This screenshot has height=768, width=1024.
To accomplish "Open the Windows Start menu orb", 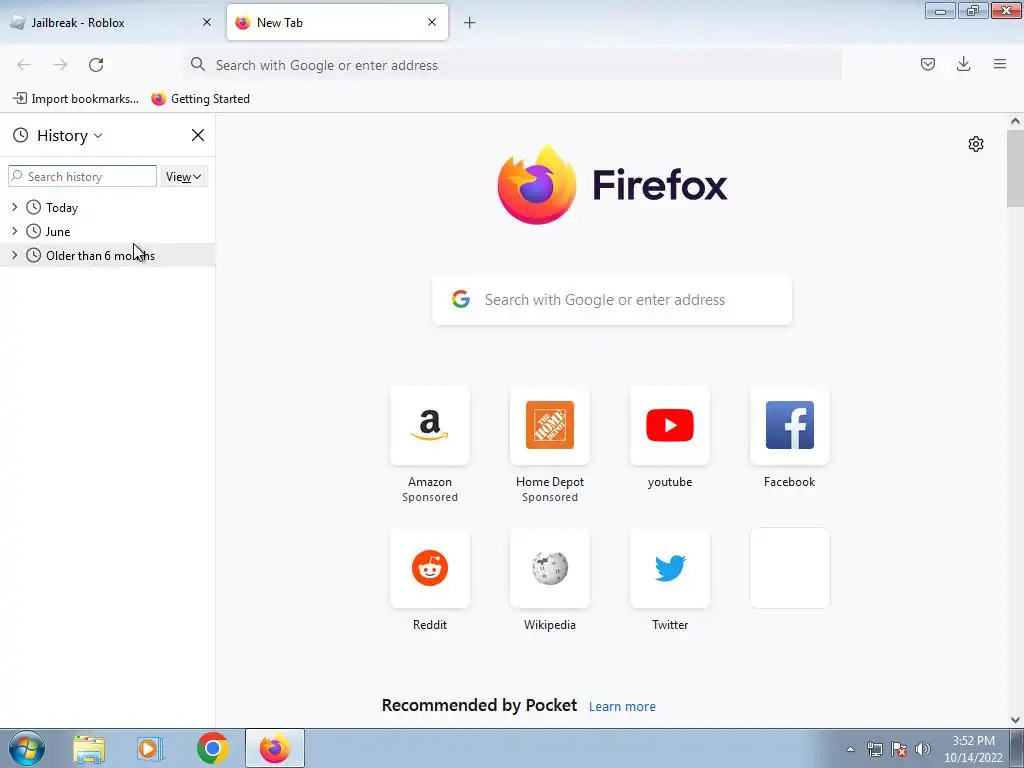I will (x=27, y=748).
